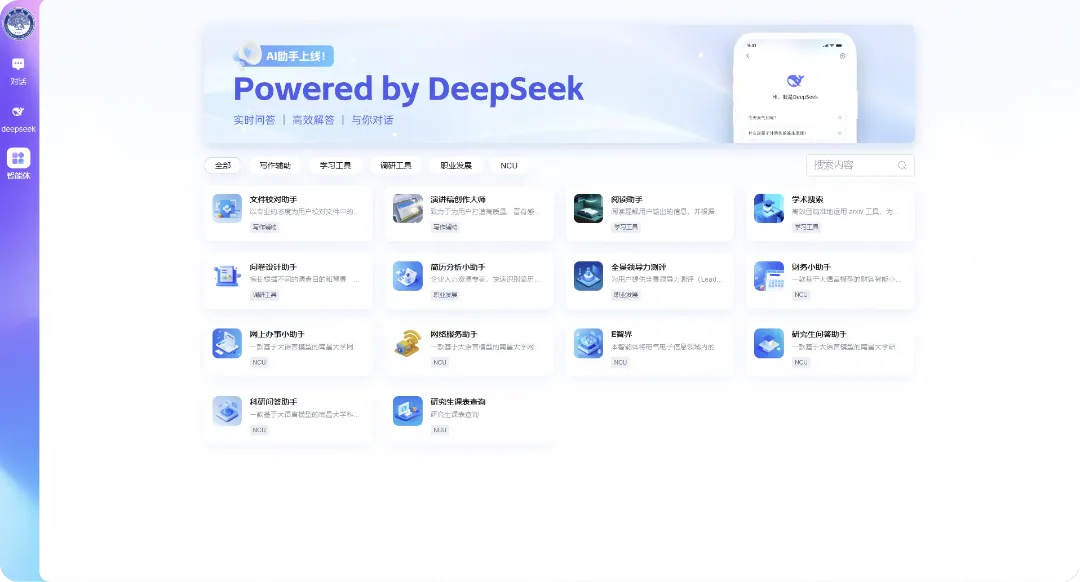Screen dimensions: 1080x582
Task: Switch to the 写作辅助 category tab
Action: pyautogui.click(x=275, y=165)
